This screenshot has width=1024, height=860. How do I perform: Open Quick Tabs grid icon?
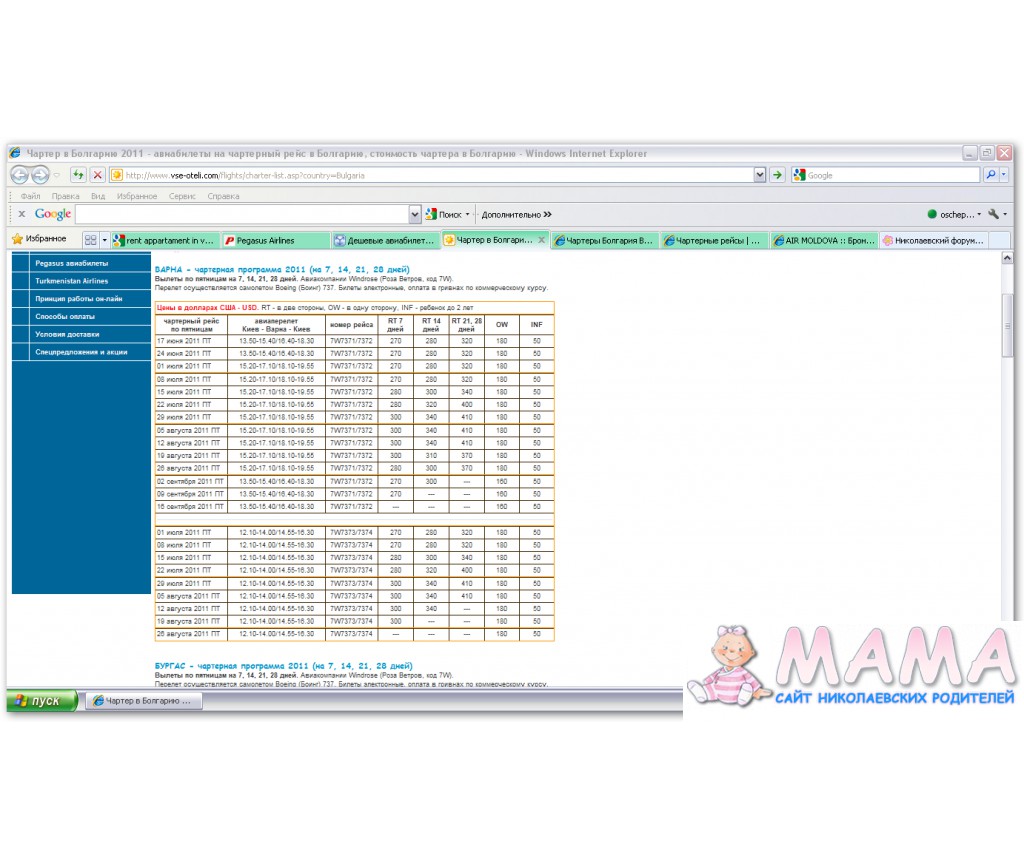(x=90, y=240)
